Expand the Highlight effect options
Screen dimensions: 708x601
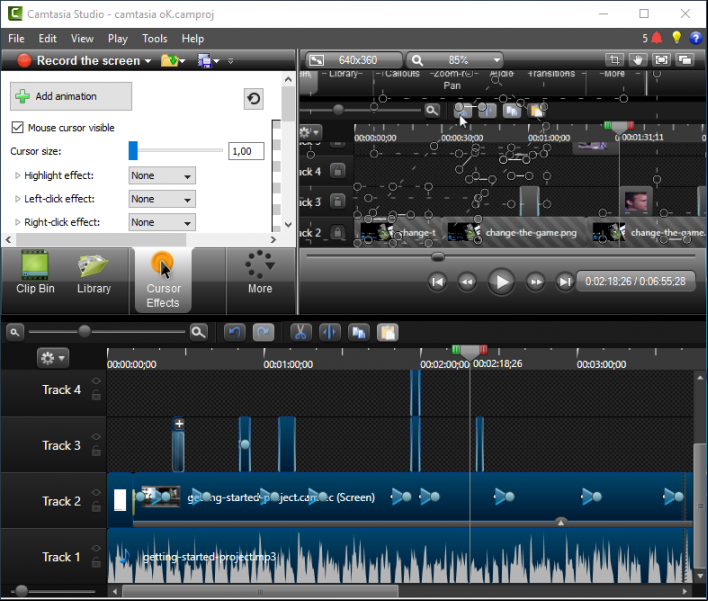18,175
